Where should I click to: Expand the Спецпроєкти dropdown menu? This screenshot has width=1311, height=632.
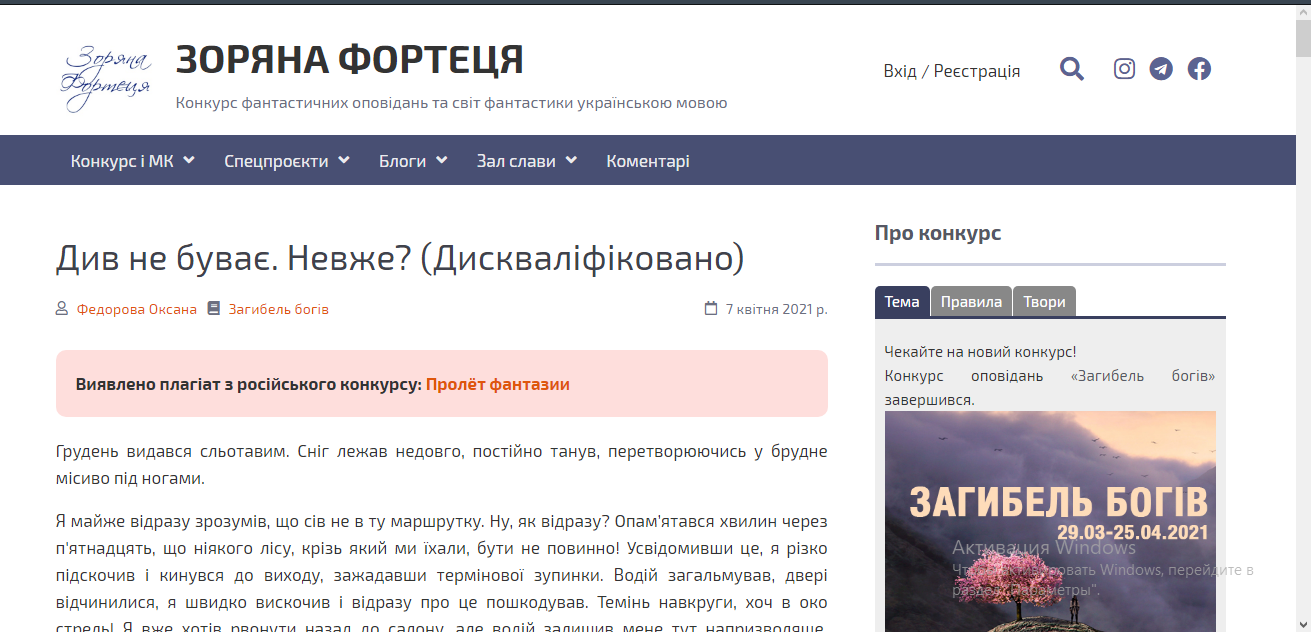(286, 161)
